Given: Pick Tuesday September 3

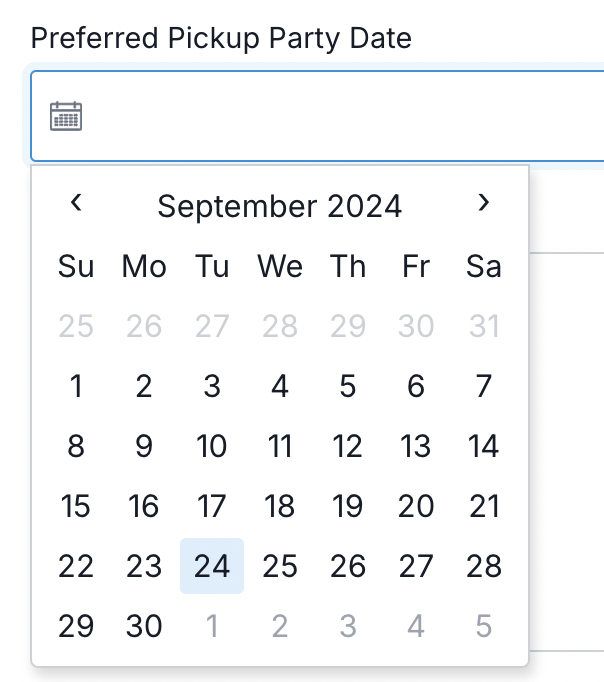Looking at the screenshot, I should [x=212, y=386].
